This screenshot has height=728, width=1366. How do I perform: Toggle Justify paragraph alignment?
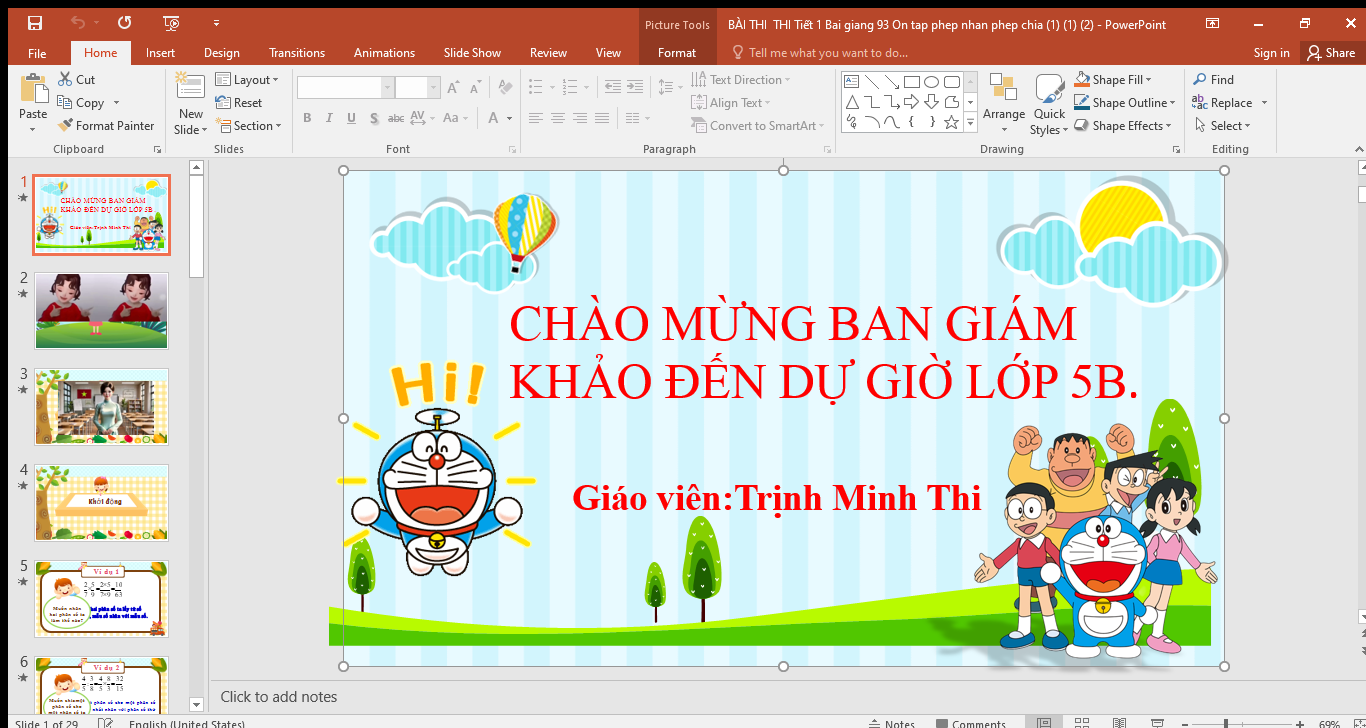coord(601,118)
